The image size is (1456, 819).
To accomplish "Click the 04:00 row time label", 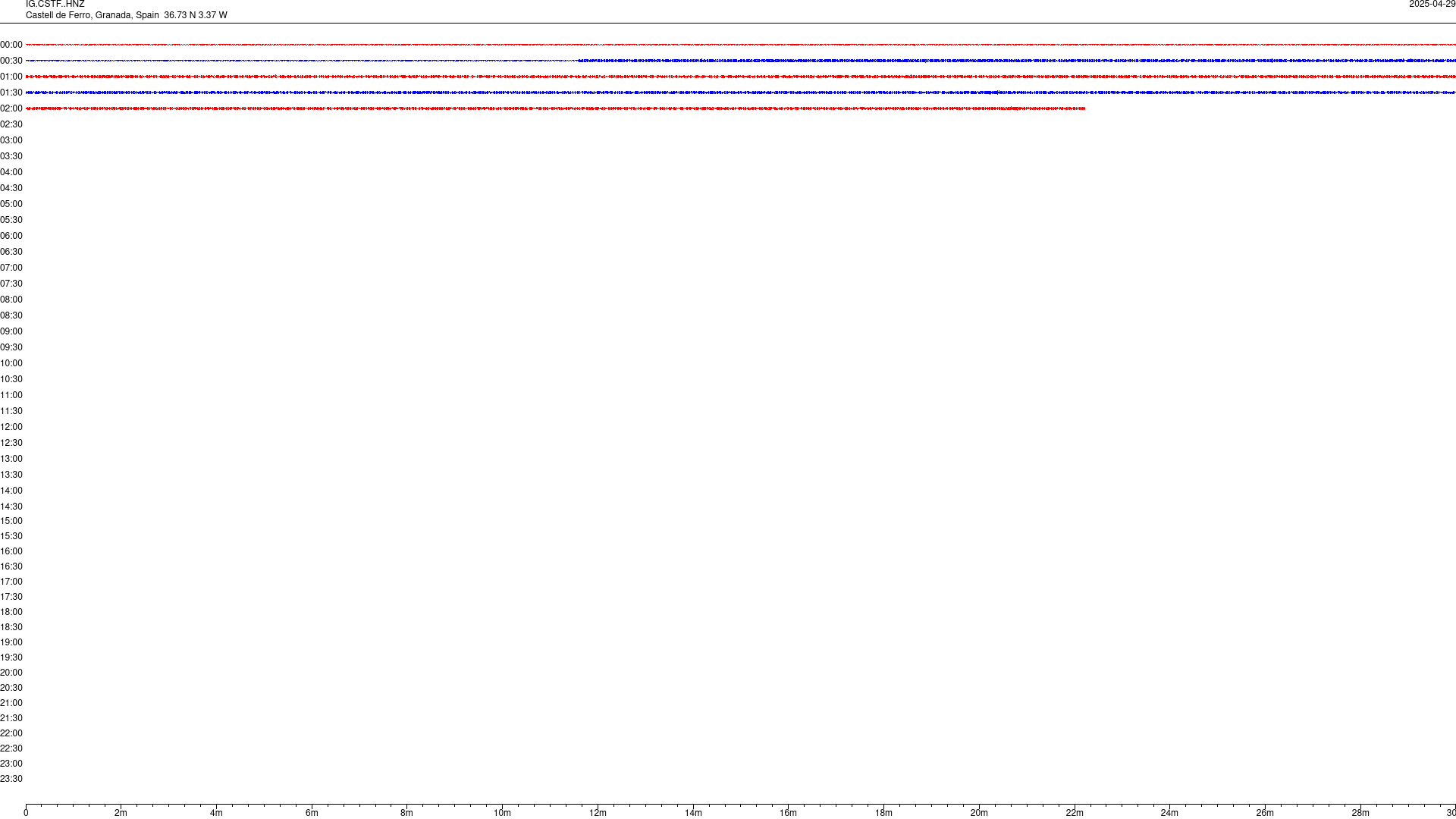I will coord(11,172).
